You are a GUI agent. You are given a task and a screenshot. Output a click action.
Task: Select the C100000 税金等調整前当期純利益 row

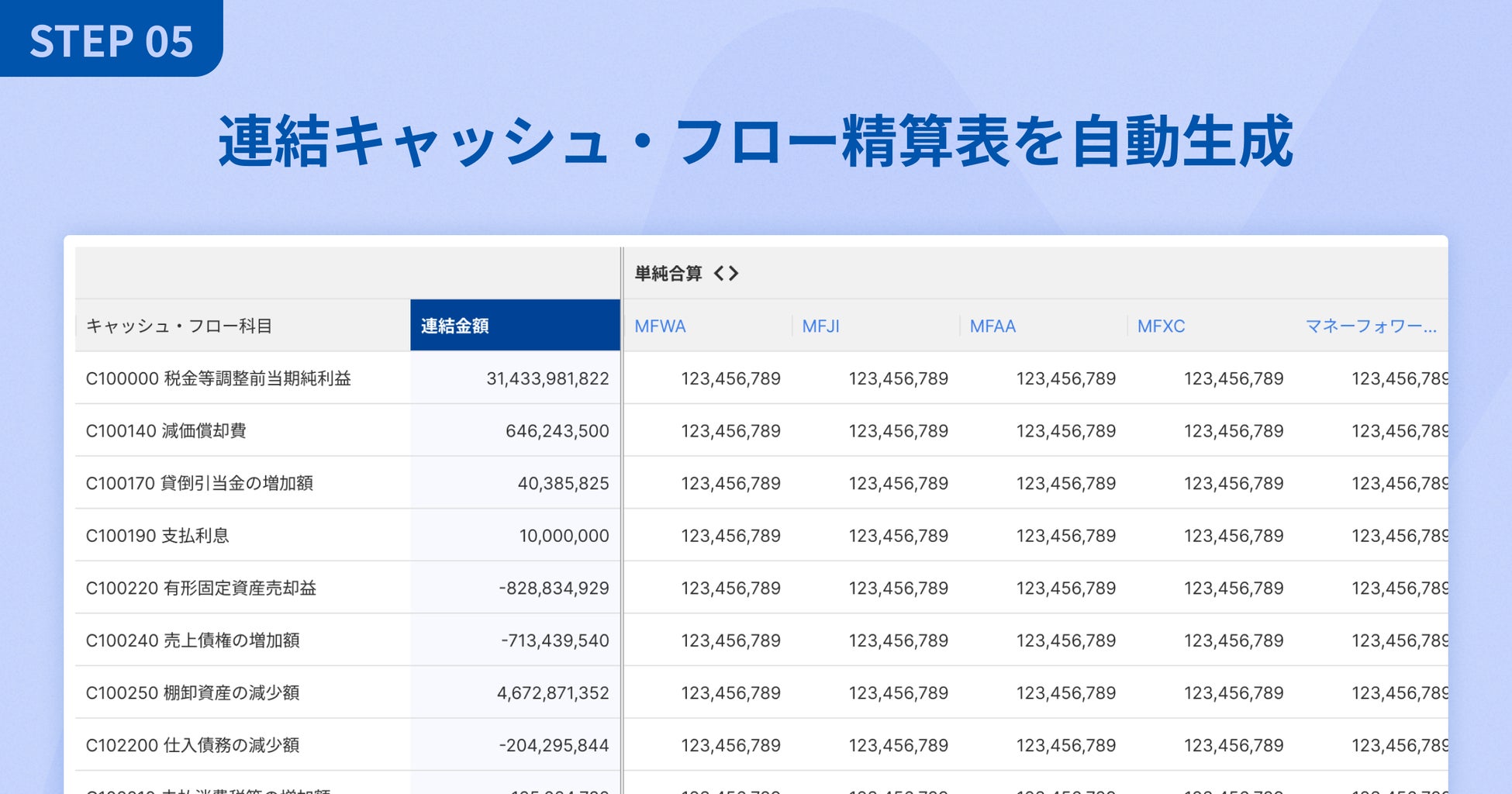point(218,378)
